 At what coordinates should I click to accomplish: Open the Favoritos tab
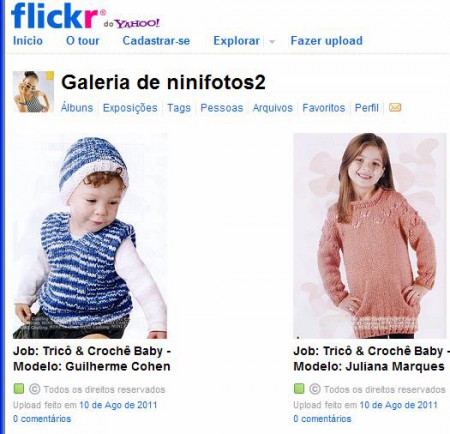[x=324, y=108]
